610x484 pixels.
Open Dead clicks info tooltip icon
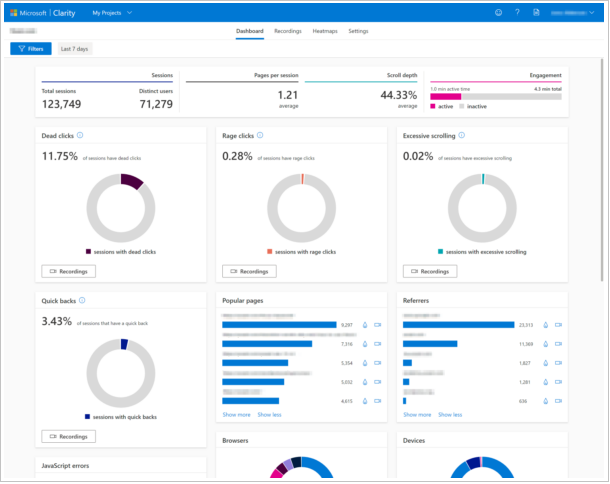click(x=80, y=135)
